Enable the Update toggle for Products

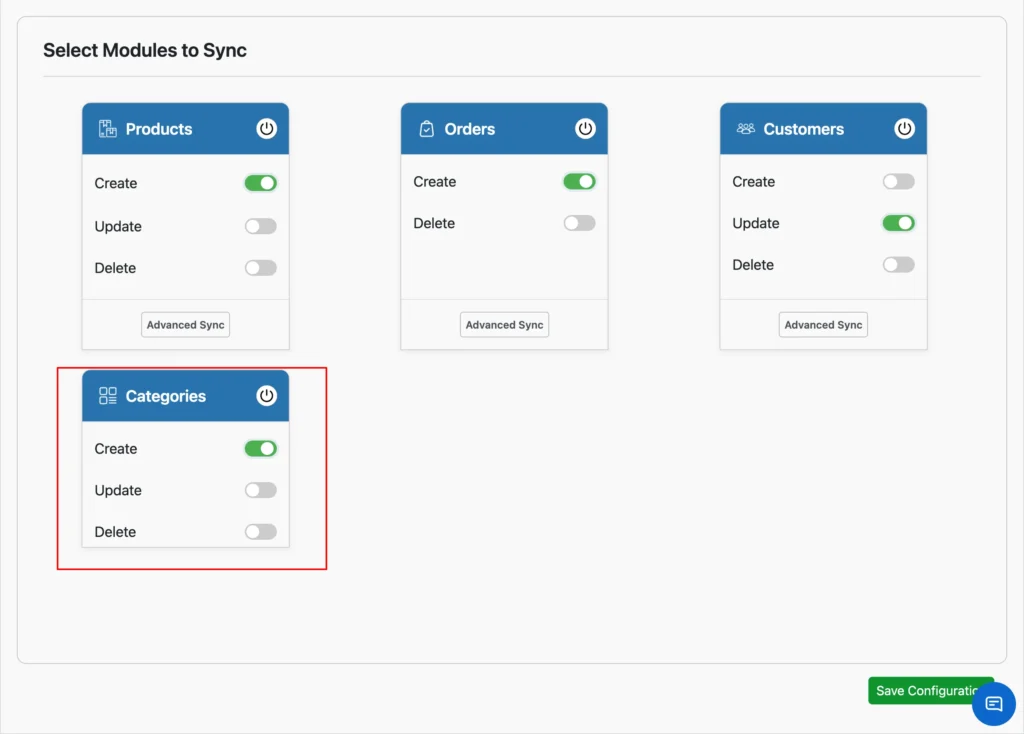click(260, 226)
